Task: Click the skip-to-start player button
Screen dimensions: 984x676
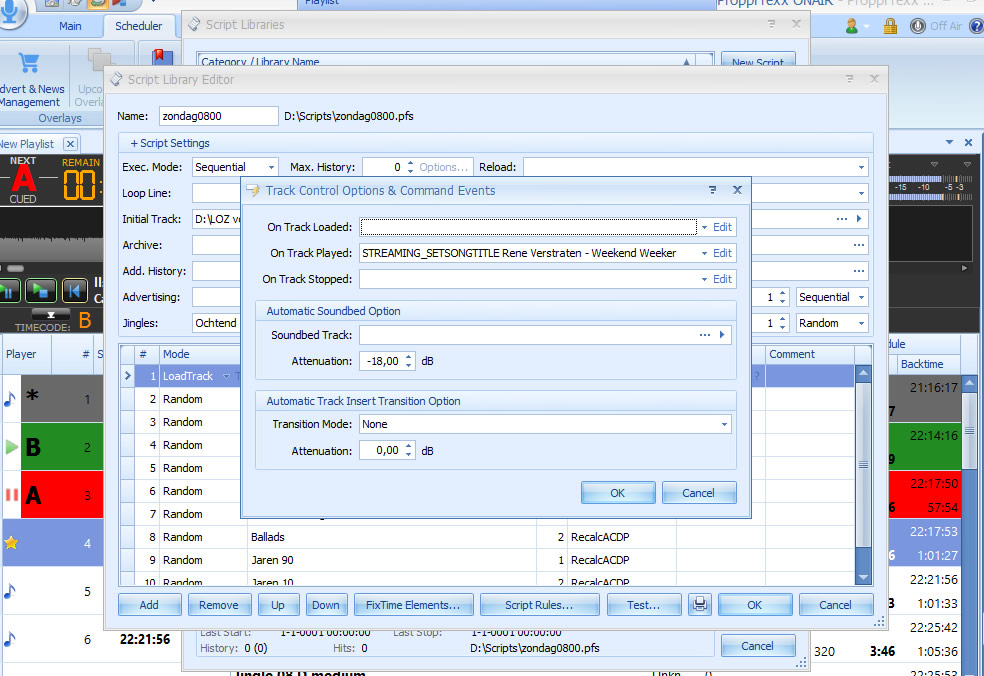Action: [x=74, y=291]
